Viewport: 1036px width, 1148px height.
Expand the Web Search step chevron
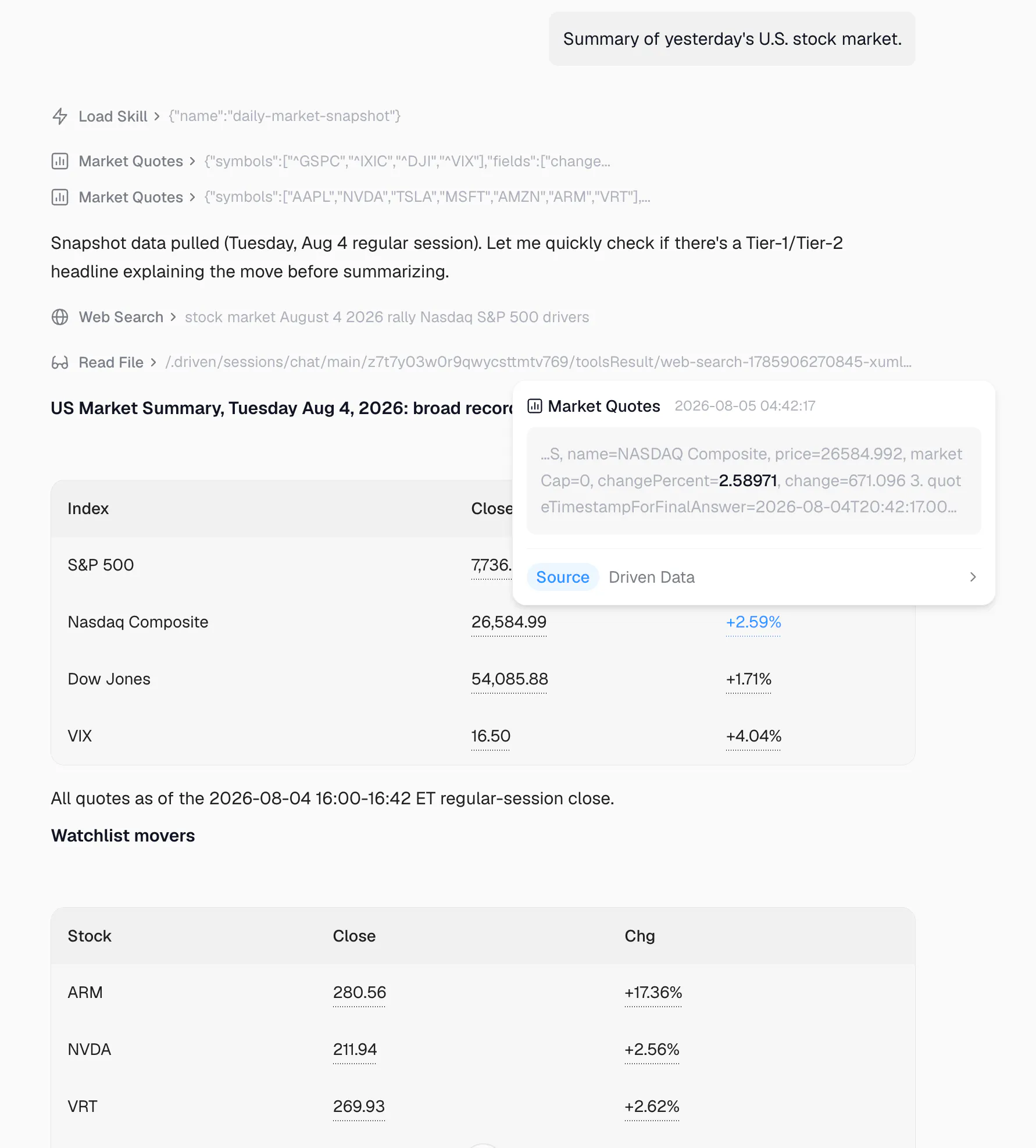tap(173, 317)
